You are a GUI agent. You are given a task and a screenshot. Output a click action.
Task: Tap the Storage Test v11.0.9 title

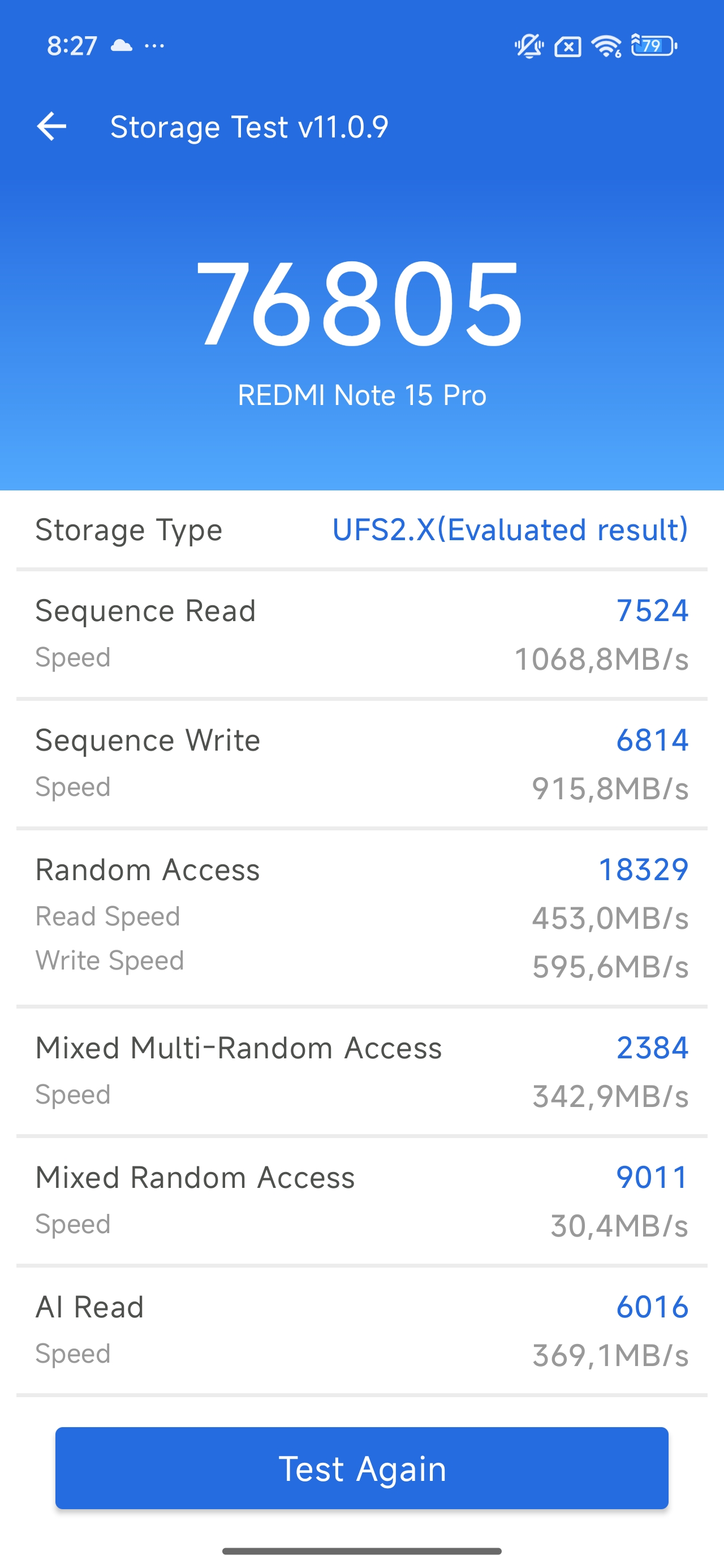point(249,127)
